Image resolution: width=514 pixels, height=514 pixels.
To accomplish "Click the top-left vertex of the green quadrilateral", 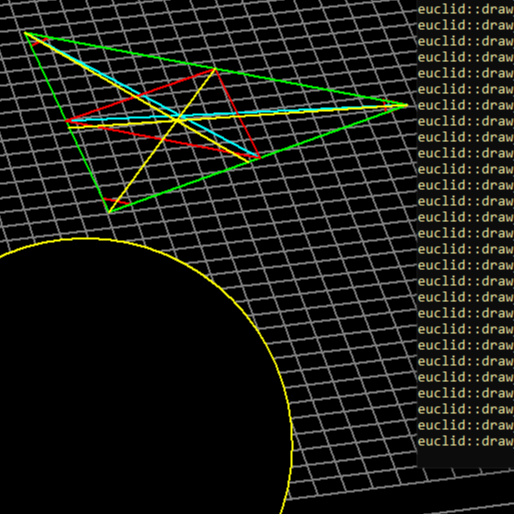I will [x=25, y=33].
